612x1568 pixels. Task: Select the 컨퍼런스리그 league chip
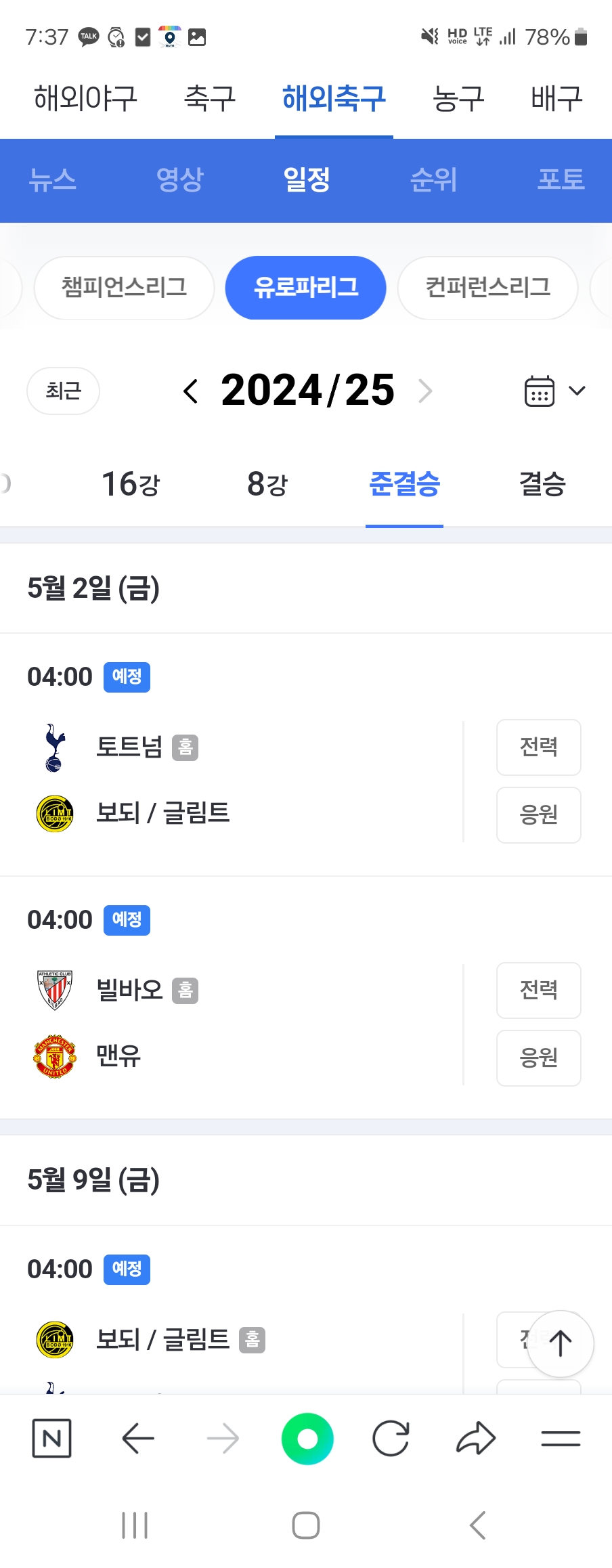[487, 287]
